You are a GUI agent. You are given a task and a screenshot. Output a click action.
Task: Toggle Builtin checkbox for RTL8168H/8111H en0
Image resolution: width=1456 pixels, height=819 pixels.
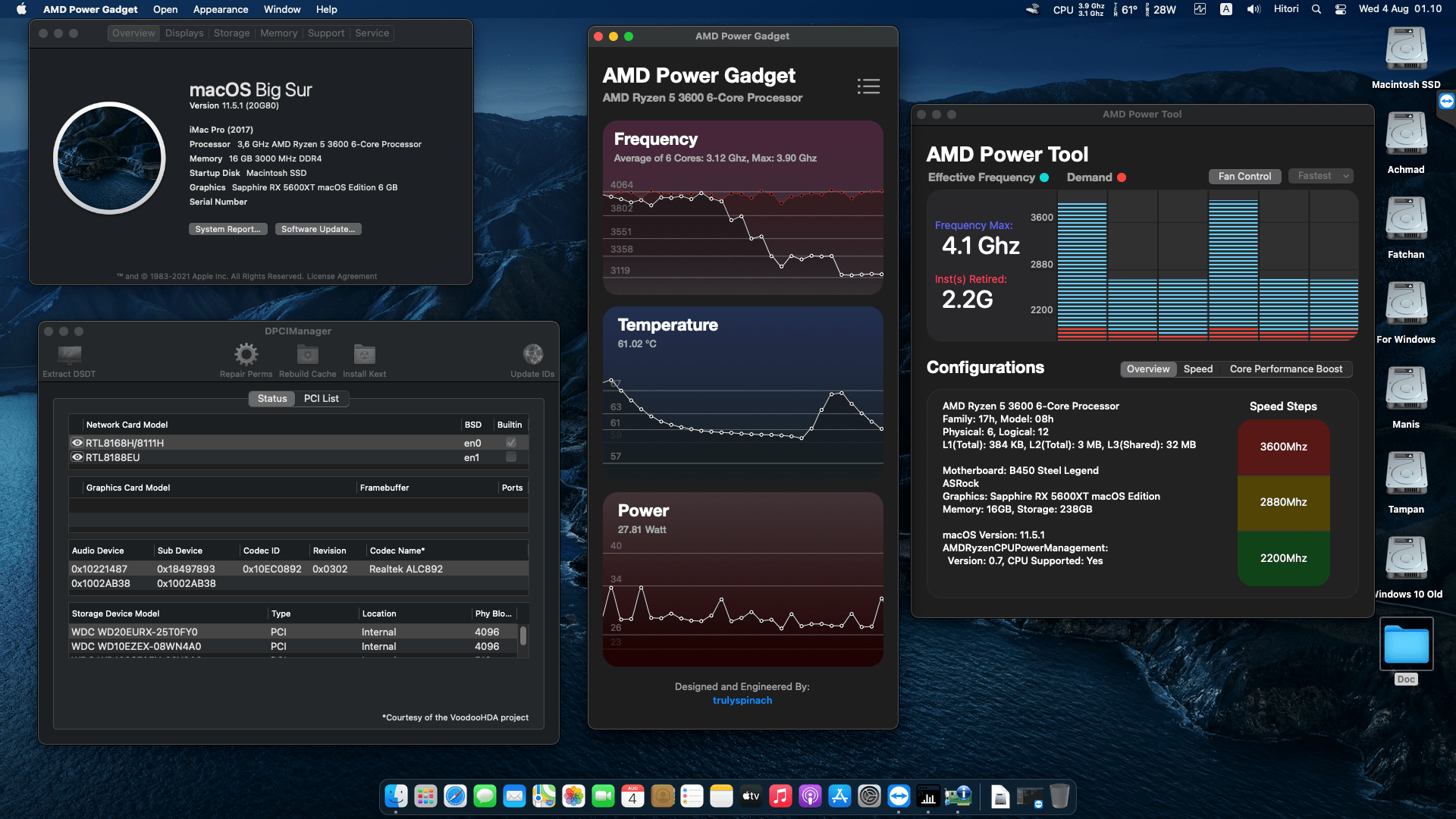coord(511,443)
